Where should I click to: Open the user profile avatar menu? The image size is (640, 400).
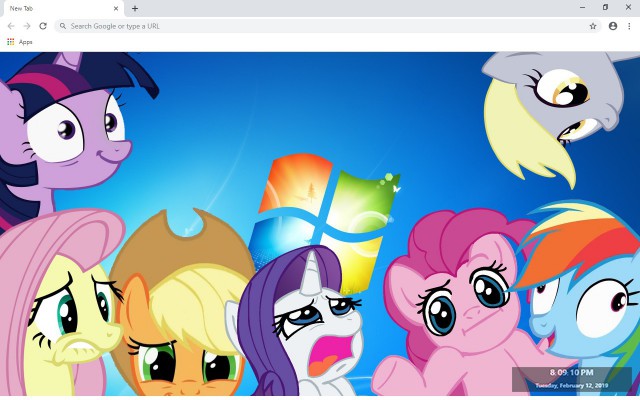613,26
